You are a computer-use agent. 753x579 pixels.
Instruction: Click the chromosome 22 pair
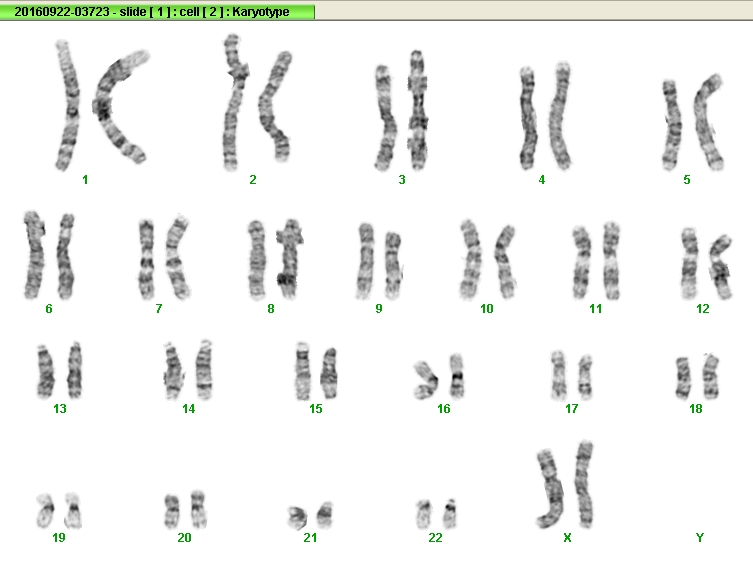(x=436, y=514)
